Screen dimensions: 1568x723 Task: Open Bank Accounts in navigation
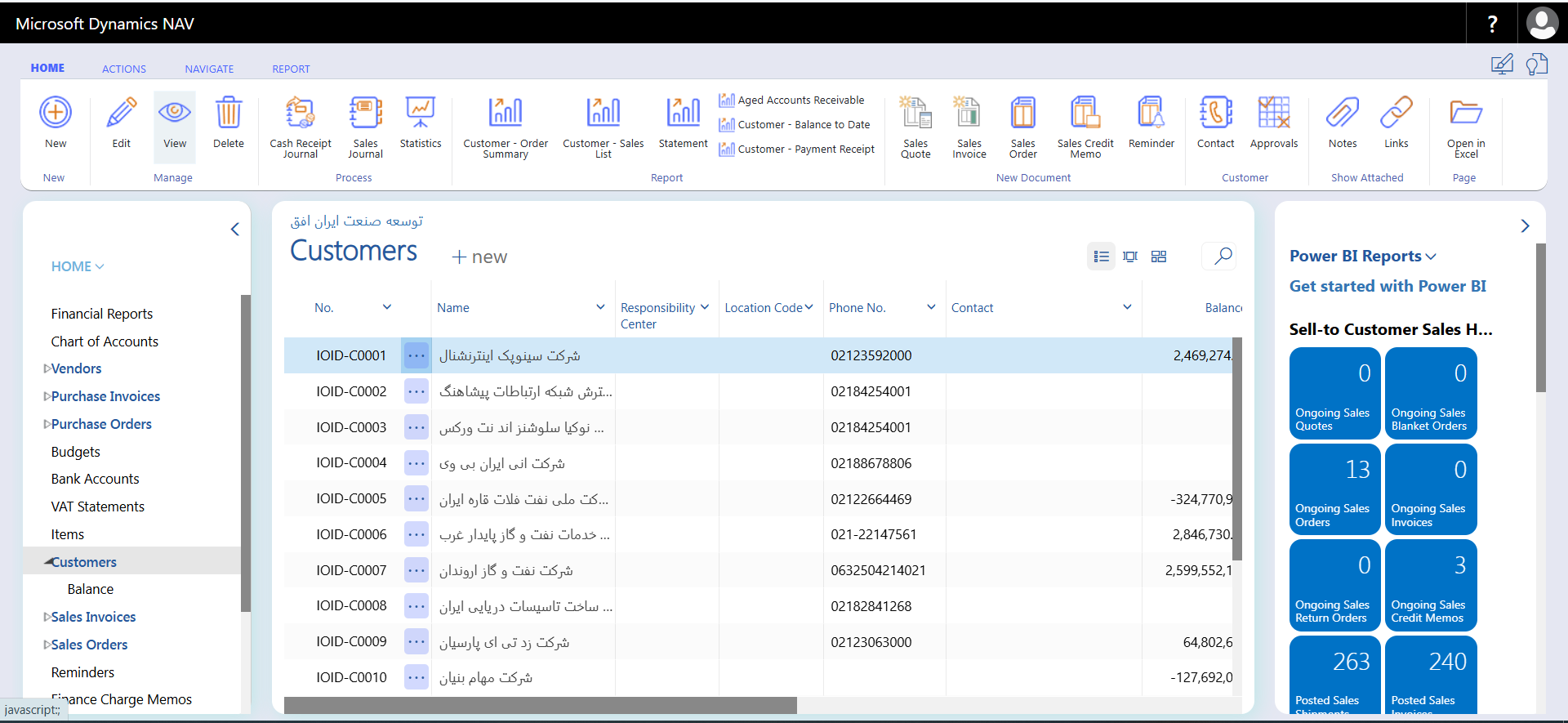coord(95,479)
